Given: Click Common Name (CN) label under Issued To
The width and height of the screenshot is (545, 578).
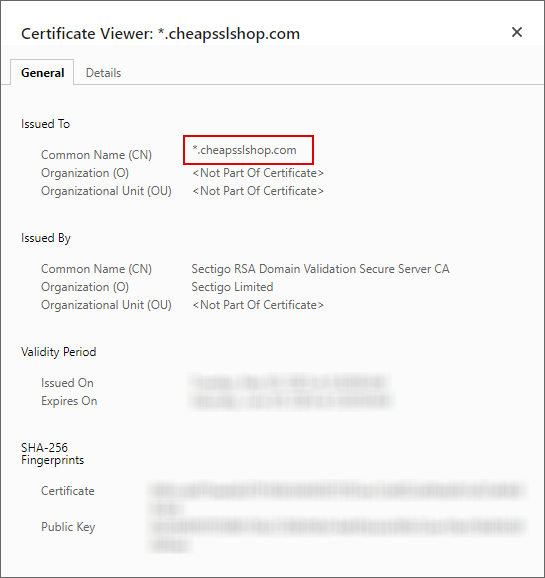Looking at the screenshot, I should [96, 155].
